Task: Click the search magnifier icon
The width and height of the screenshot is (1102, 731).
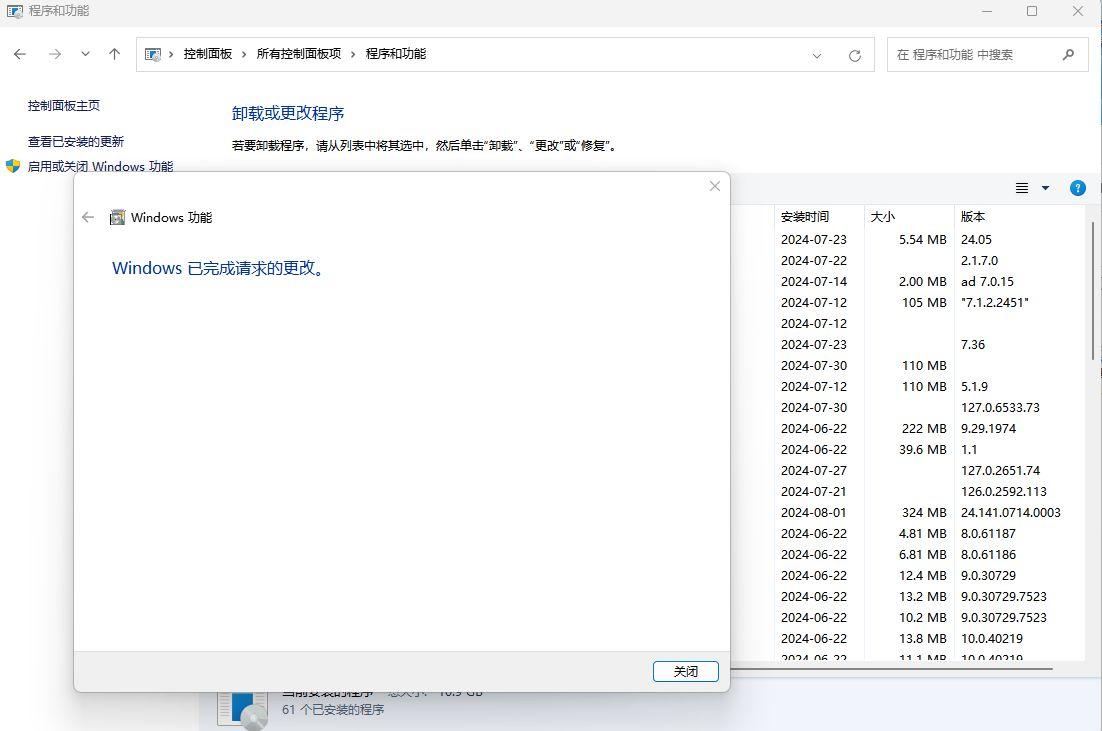Action: 1068,54
